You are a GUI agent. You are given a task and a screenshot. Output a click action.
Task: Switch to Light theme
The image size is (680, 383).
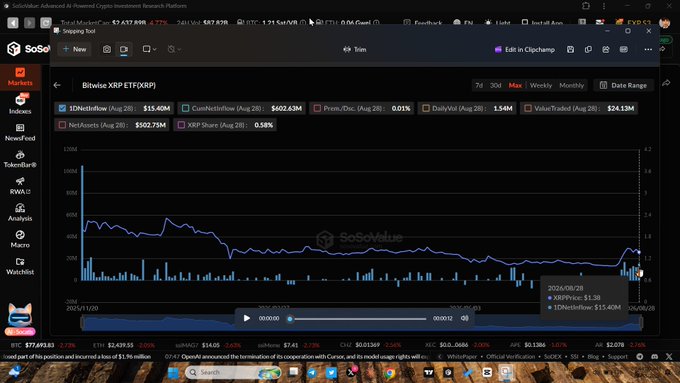pyautogui.click(x=497, y=23)
